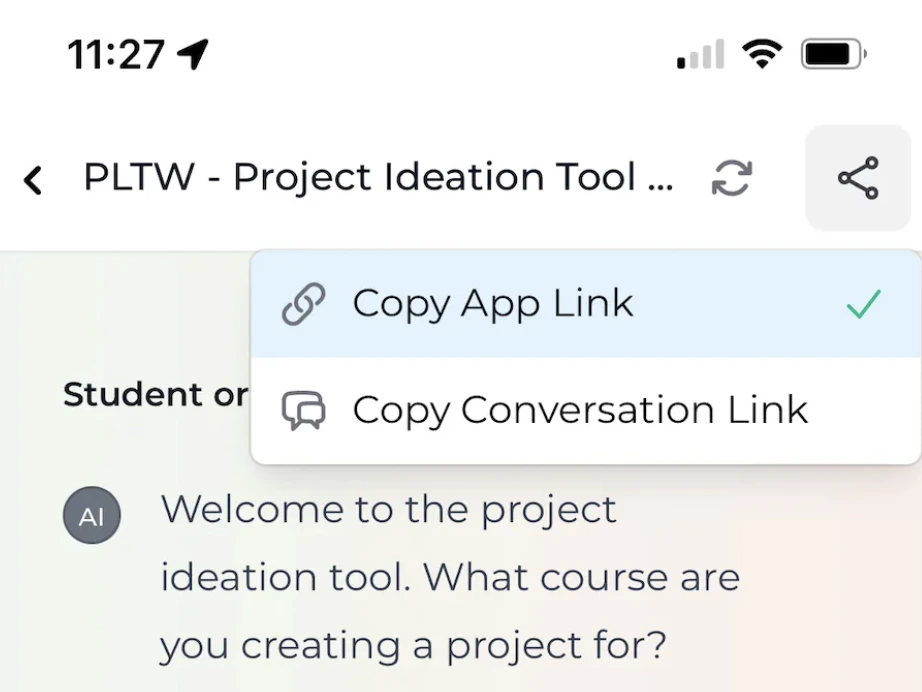
Task: Tap the 11:27 clock display
Action: [116, 55]
